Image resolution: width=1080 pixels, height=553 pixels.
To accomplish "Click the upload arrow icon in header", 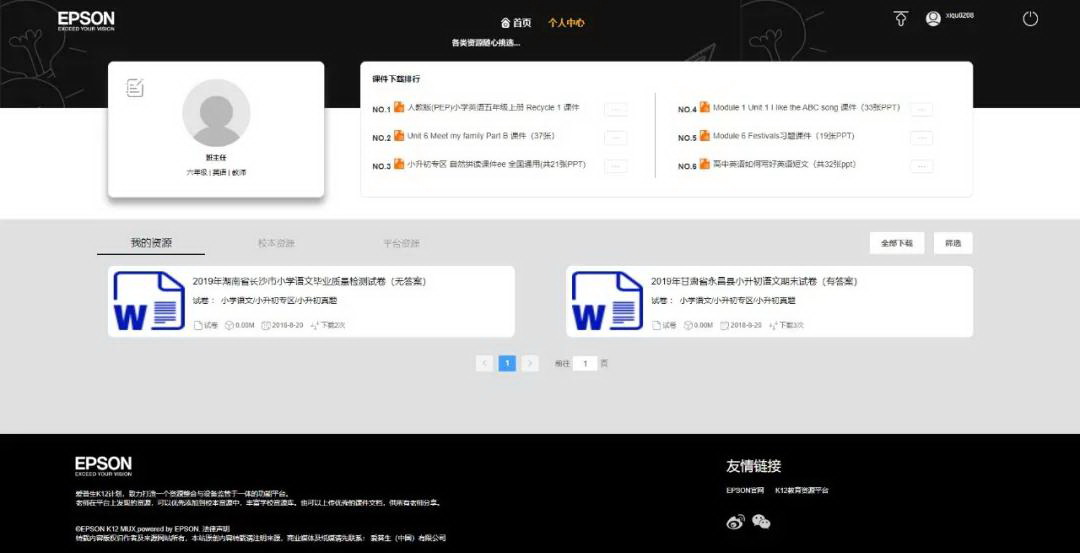I will point(900,18).
